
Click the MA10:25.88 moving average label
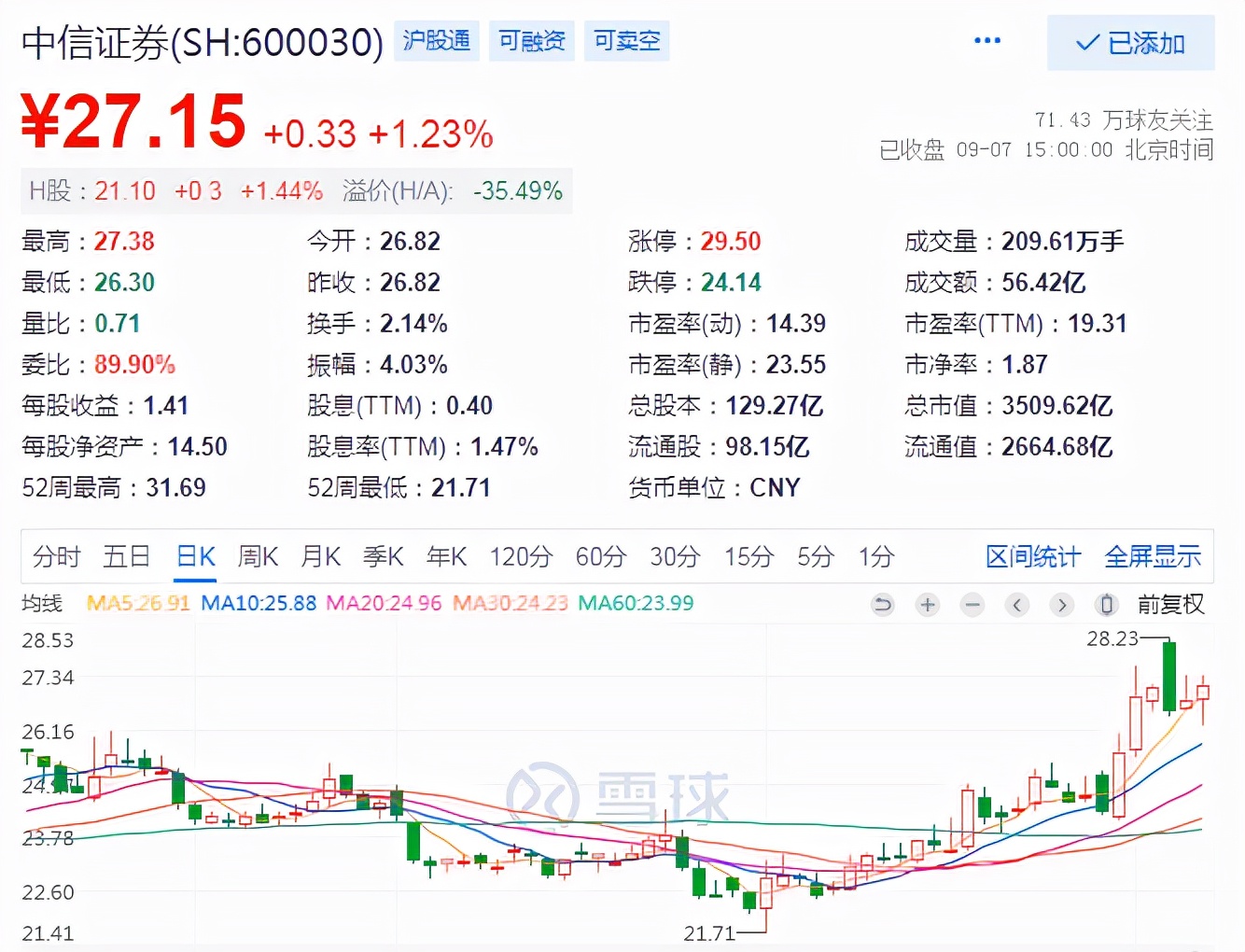(259, 603)
